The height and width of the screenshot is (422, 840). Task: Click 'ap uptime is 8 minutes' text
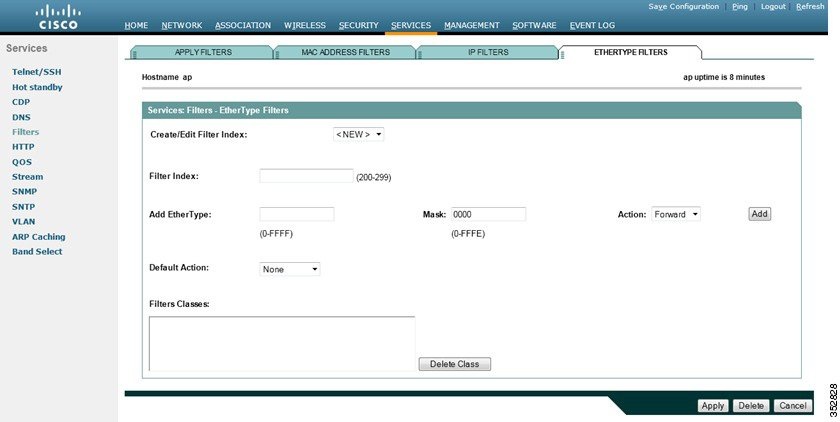(x=724, y=77)
